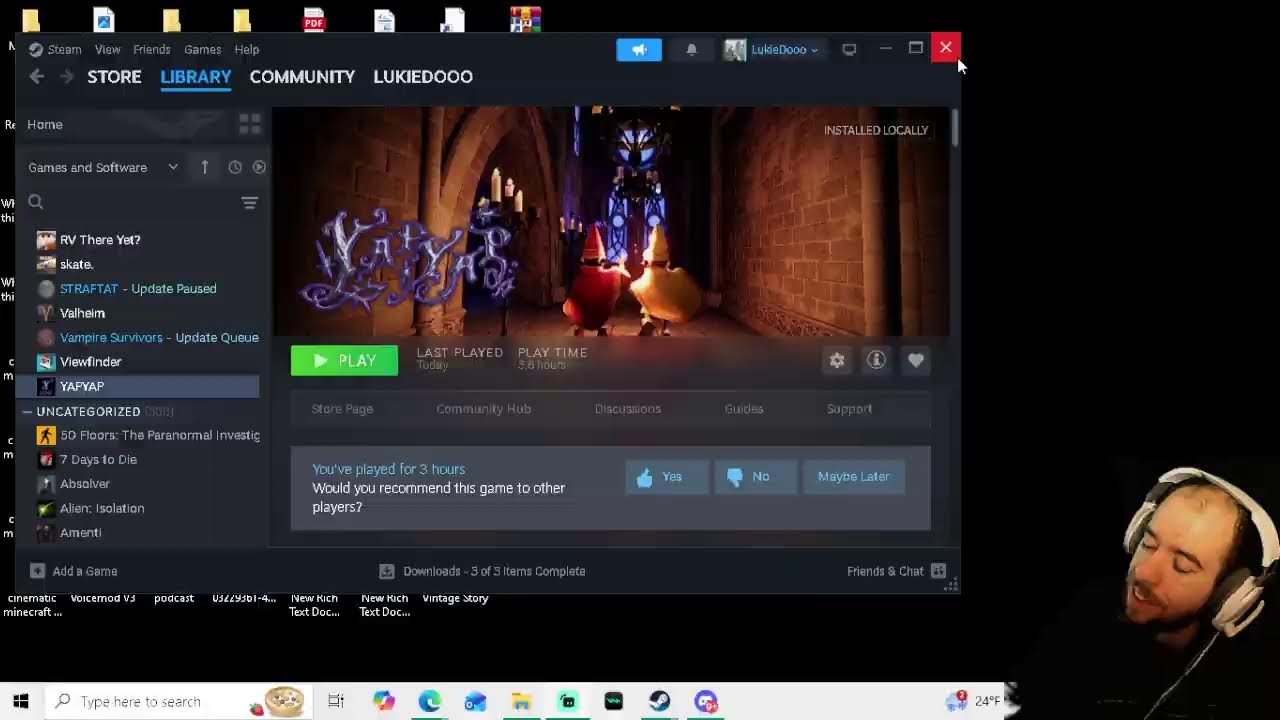1280x720 pixels.
Task: Switch to collections grid view icon
Action: pos(250,124)
